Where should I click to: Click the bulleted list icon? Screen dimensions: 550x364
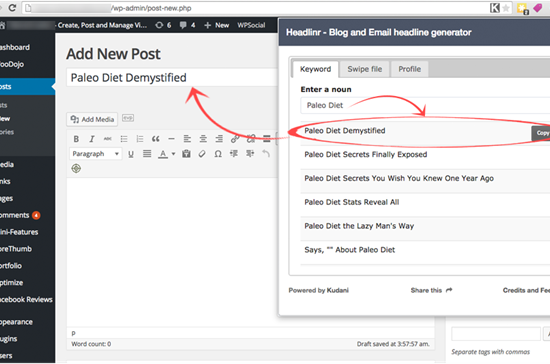[124, 139]
